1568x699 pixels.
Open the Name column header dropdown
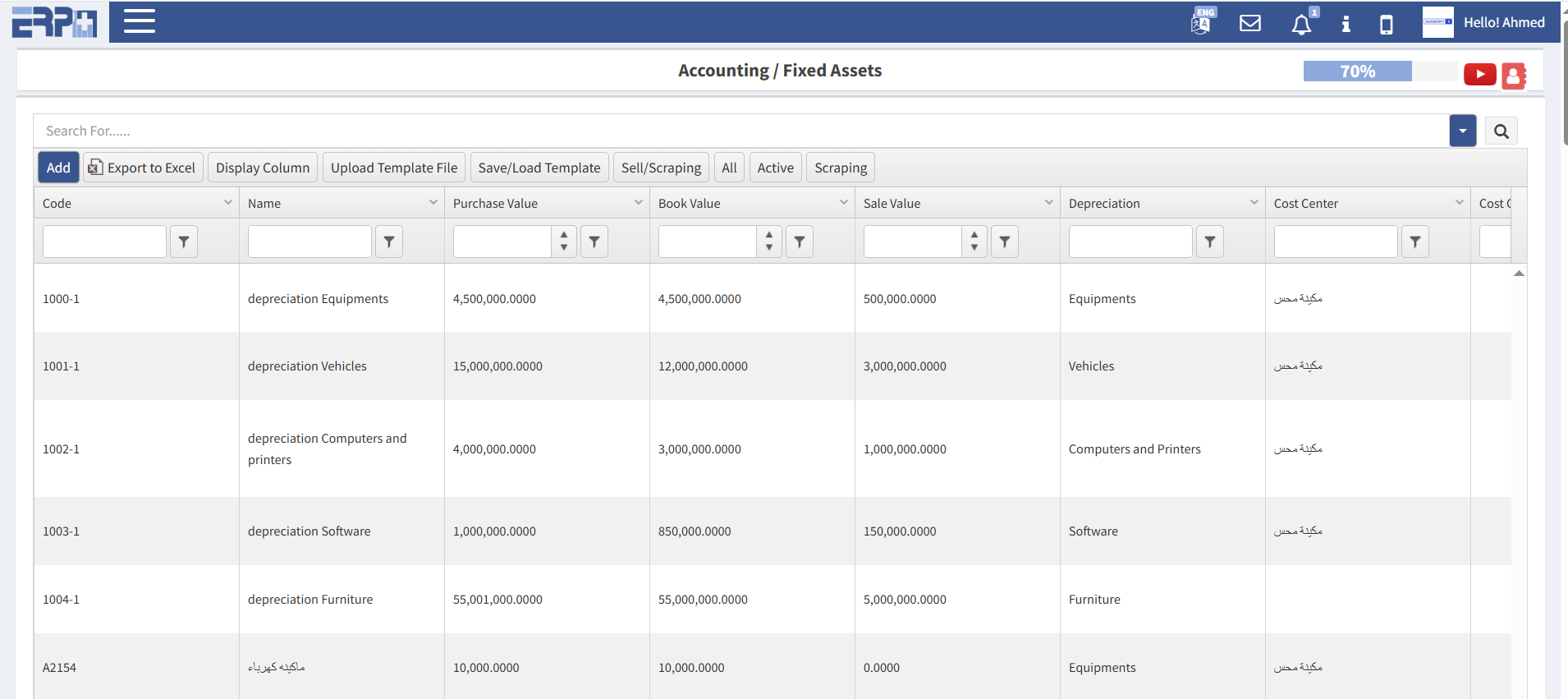[x=433, y=203]
